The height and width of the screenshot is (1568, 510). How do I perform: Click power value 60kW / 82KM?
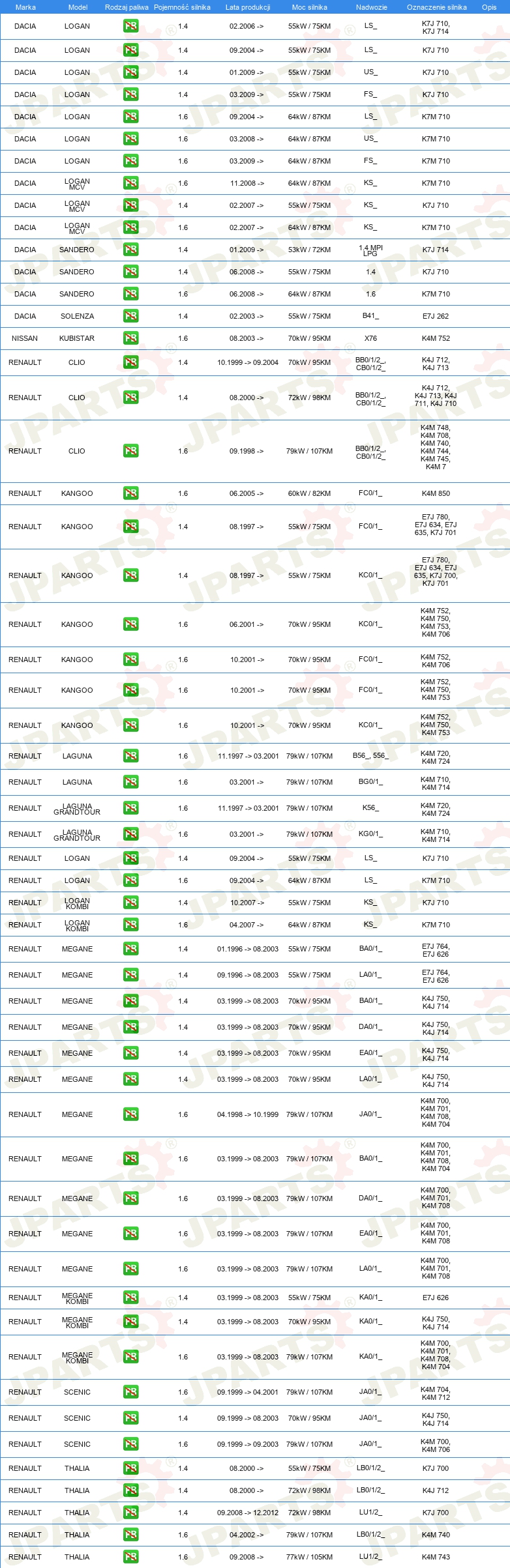tap(310, 493)
